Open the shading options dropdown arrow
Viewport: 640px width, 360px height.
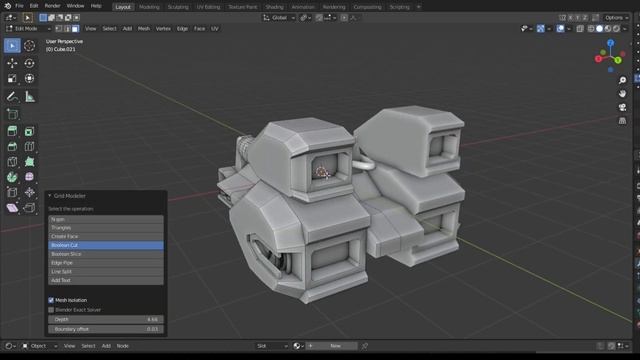tap(625, 29)
